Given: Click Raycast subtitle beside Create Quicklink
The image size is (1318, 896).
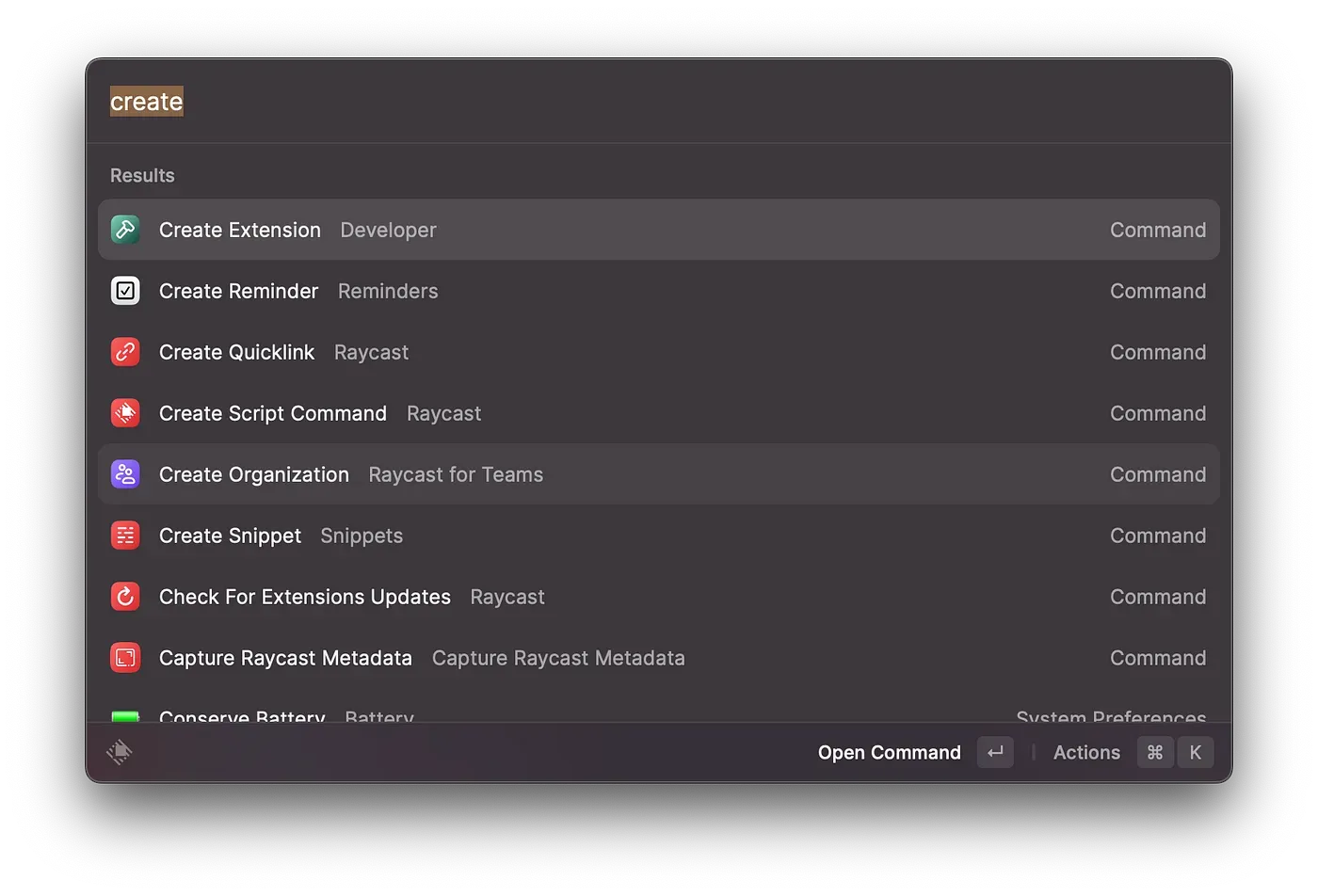Looking at the screenshot, I should (x=371, y=352).
